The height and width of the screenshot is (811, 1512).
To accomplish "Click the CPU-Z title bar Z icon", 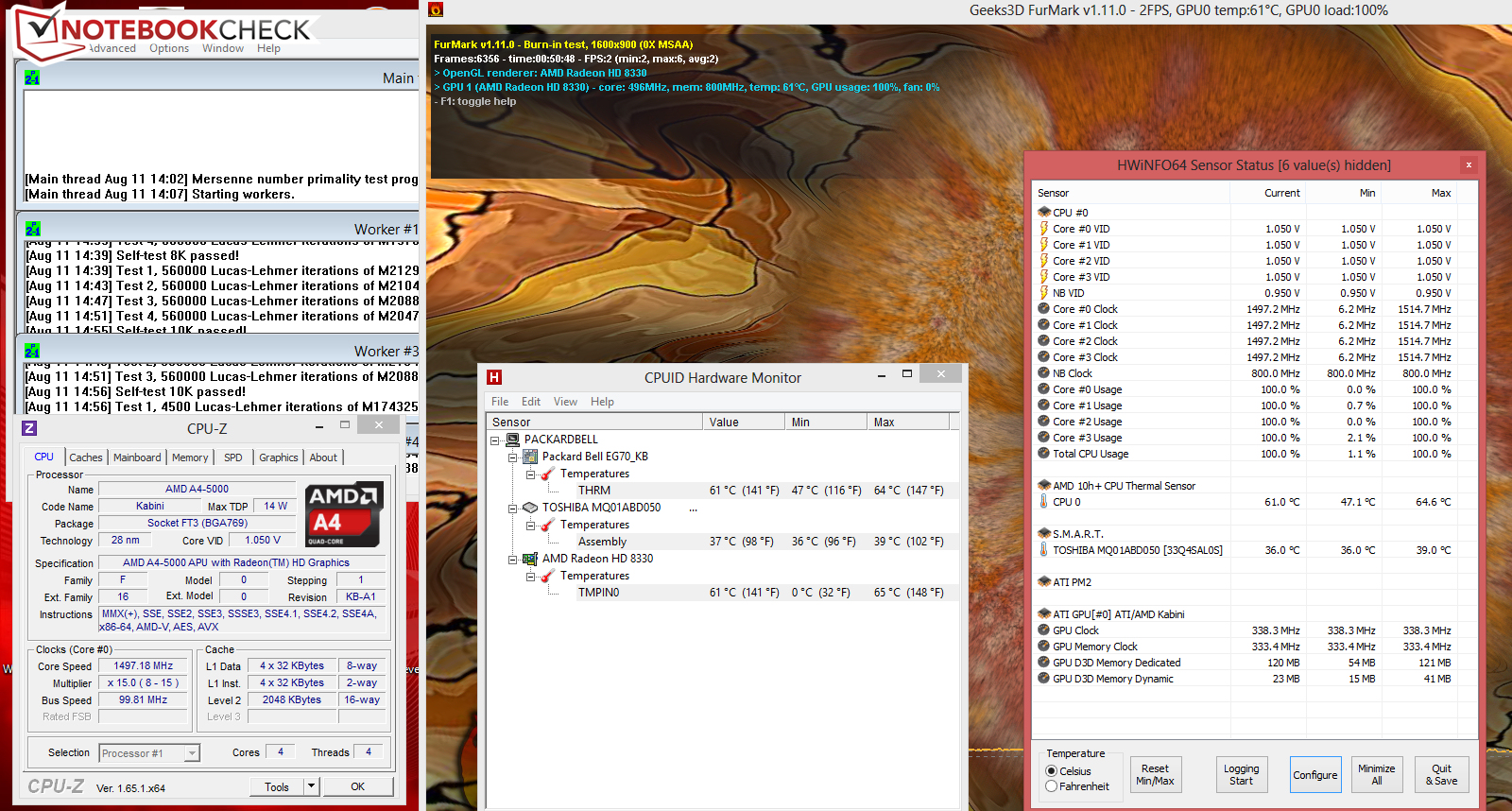I will pyautogui.click(x=29, y=428).
